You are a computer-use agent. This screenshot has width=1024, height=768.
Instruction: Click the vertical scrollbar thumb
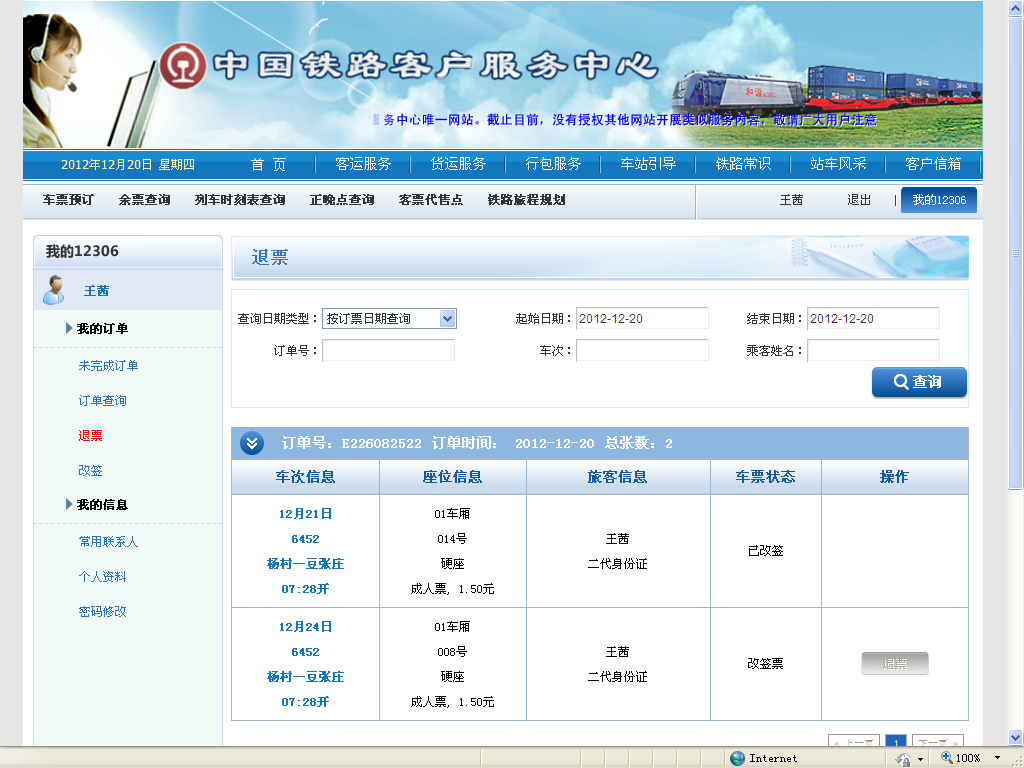(1016, 253)
